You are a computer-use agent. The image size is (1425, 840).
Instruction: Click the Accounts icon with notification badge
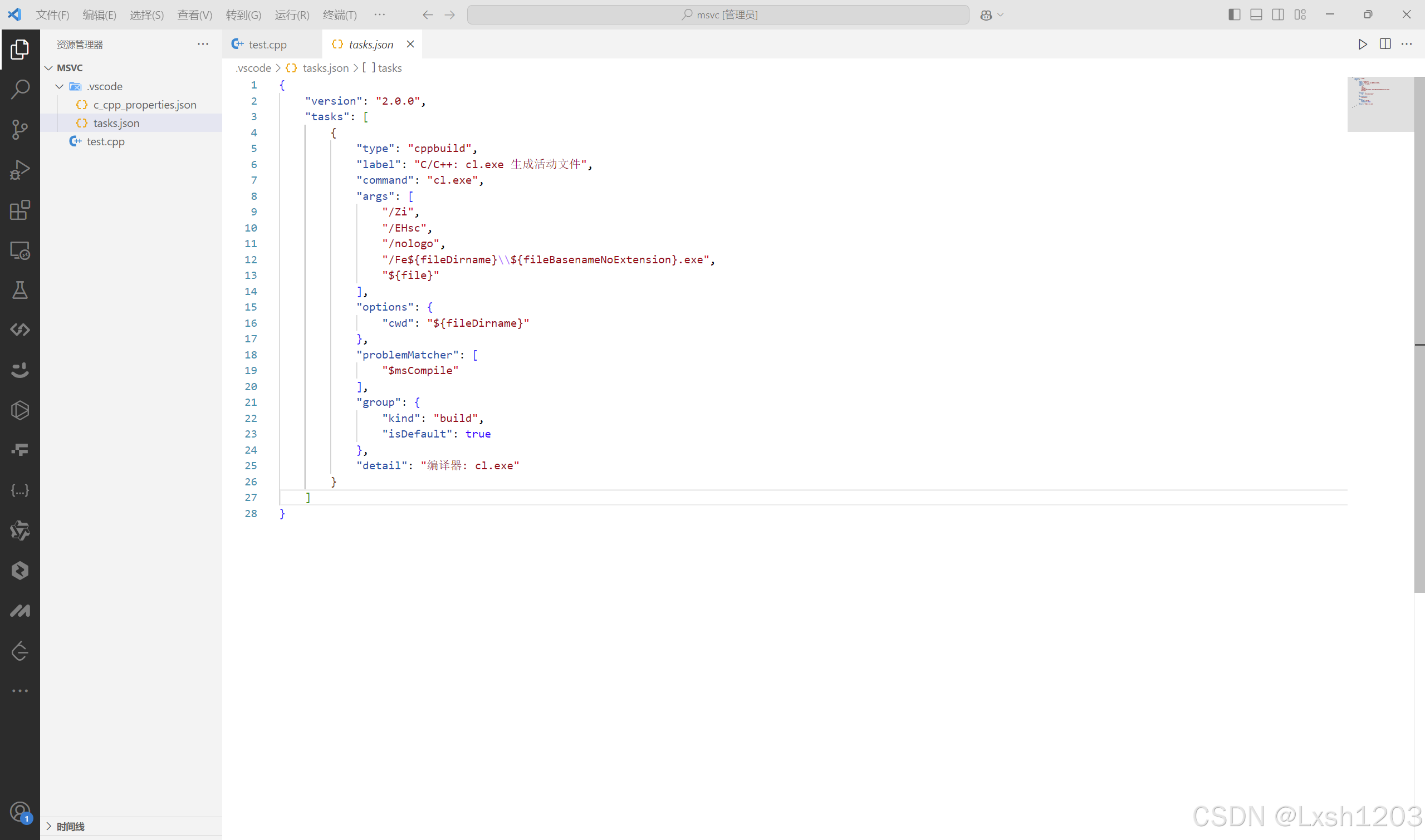(x=20, y=812)
